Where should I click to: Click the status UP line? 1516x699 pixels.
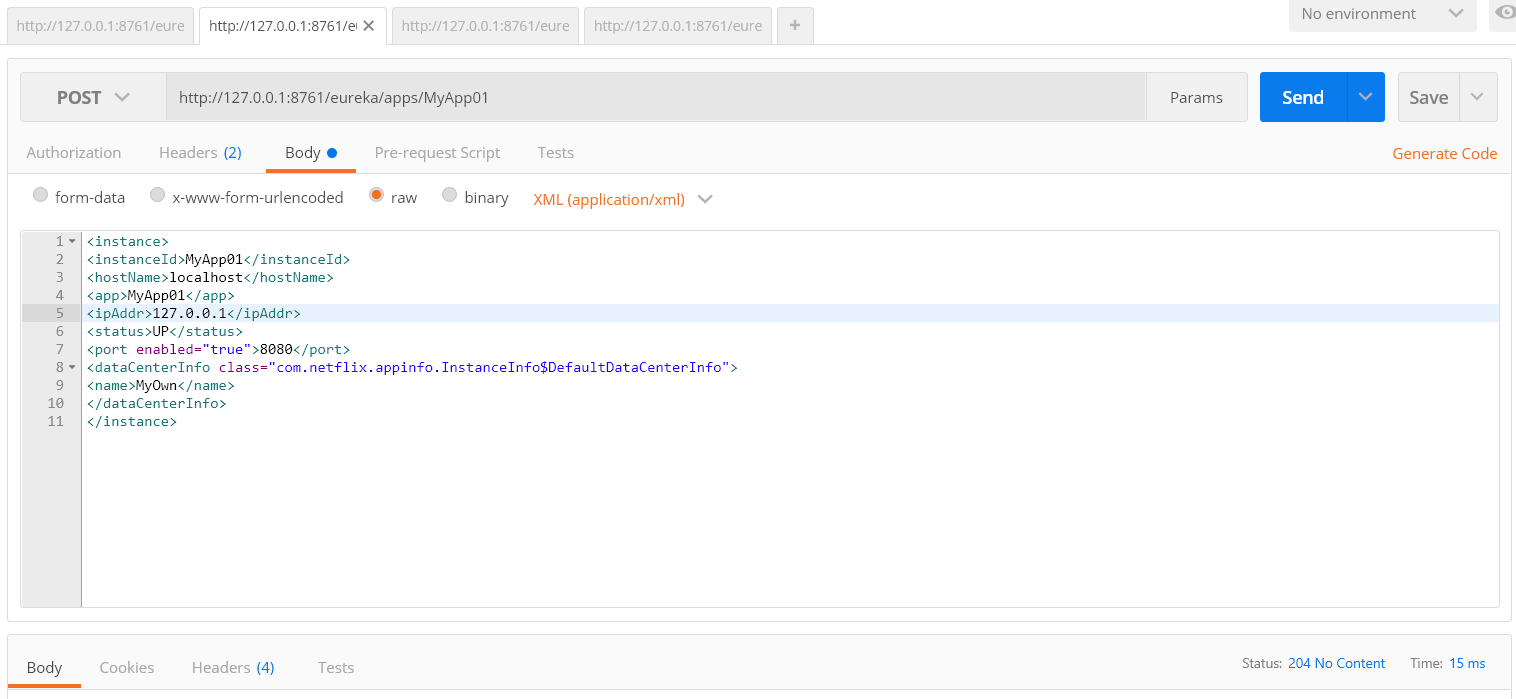pos(165,331)
